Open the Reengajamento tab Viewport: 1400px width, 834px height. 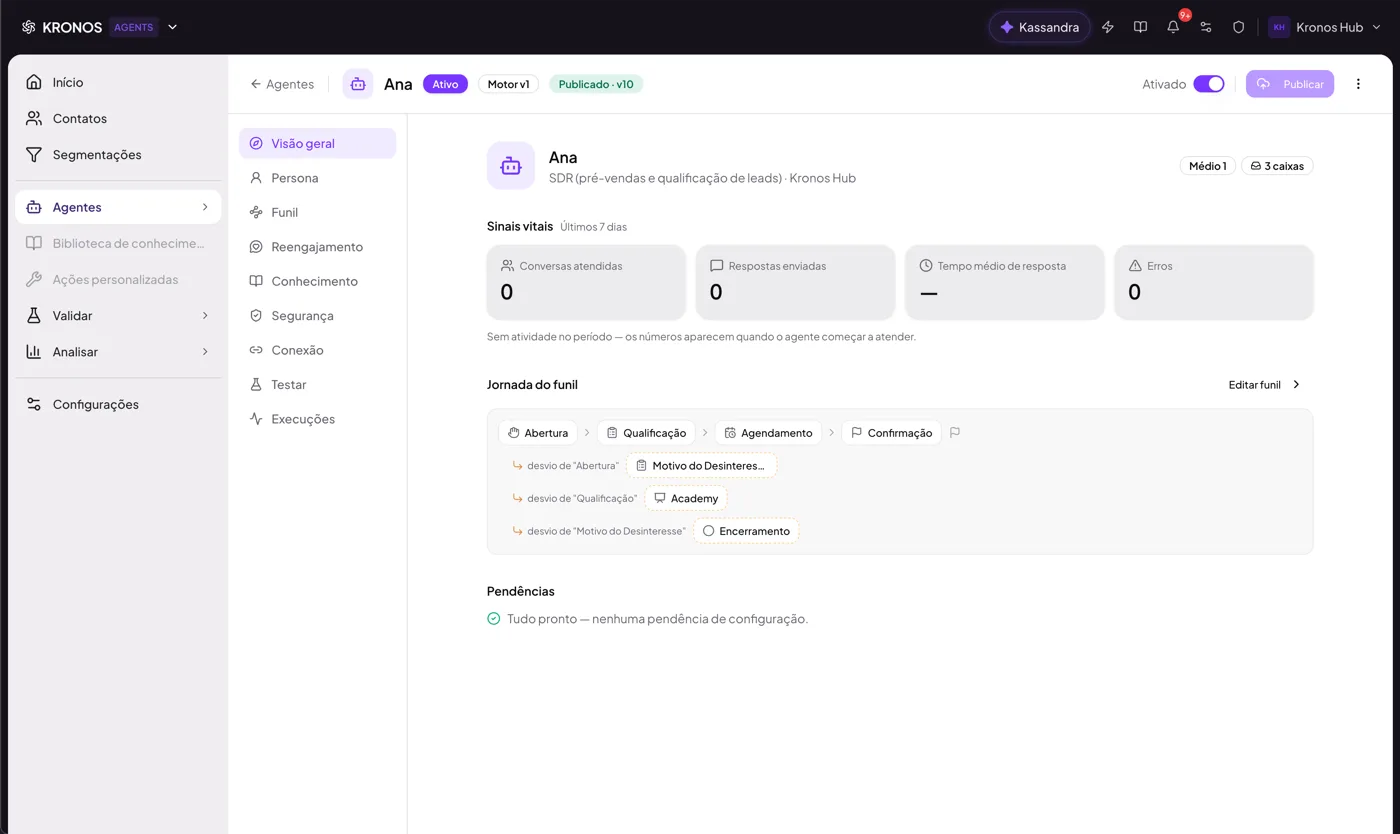tap(317, 247)
